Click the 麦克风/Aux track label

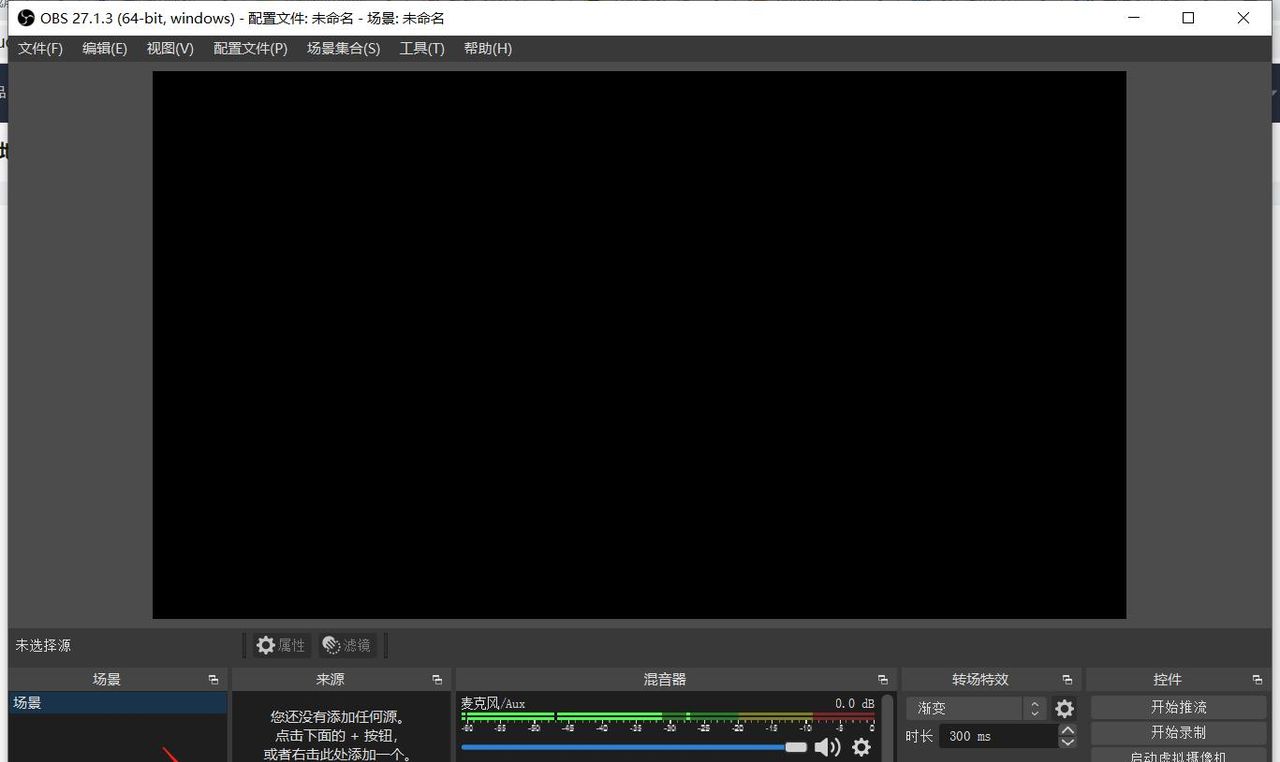pos(492,703)
